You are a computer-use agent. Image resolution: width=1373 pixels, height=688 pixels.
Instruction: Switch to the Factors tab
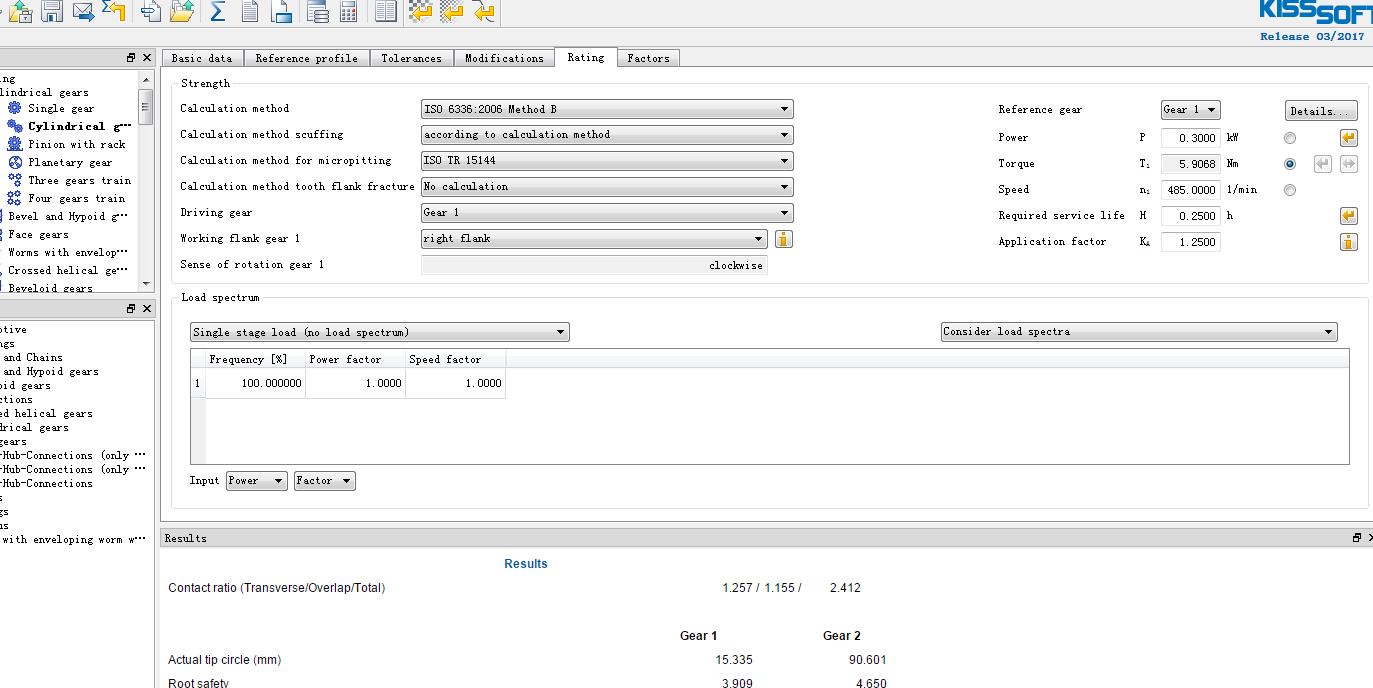(649, 58)
